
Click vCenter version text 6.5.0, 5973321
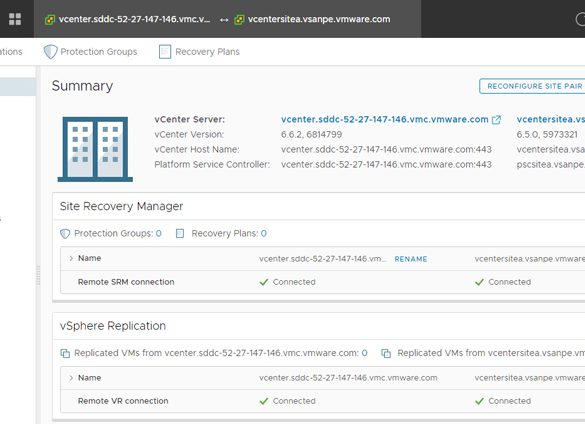click(x=547, y=134)
